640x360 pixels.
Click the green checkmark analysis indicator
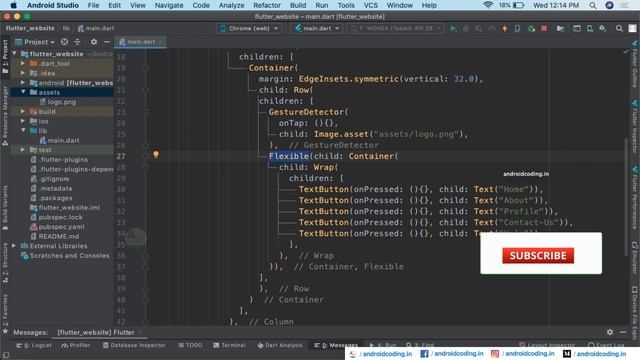tap(626, 52)
